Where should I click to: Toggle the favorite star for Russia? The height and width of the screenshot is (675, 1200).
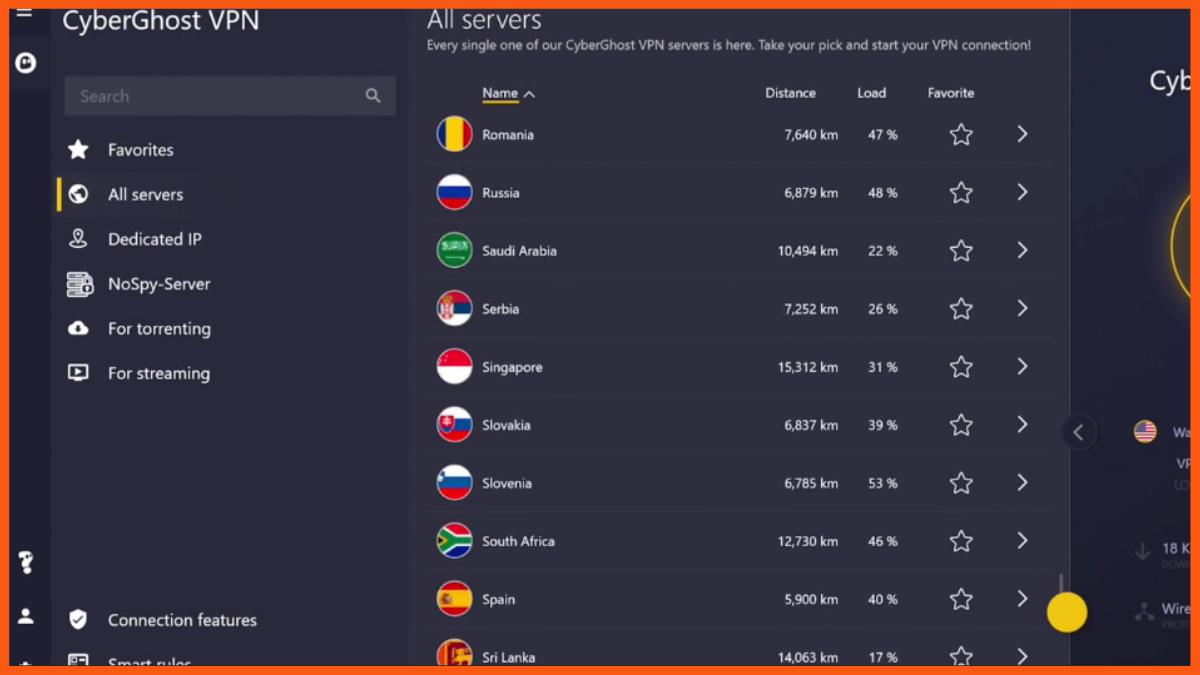[961, 193]
